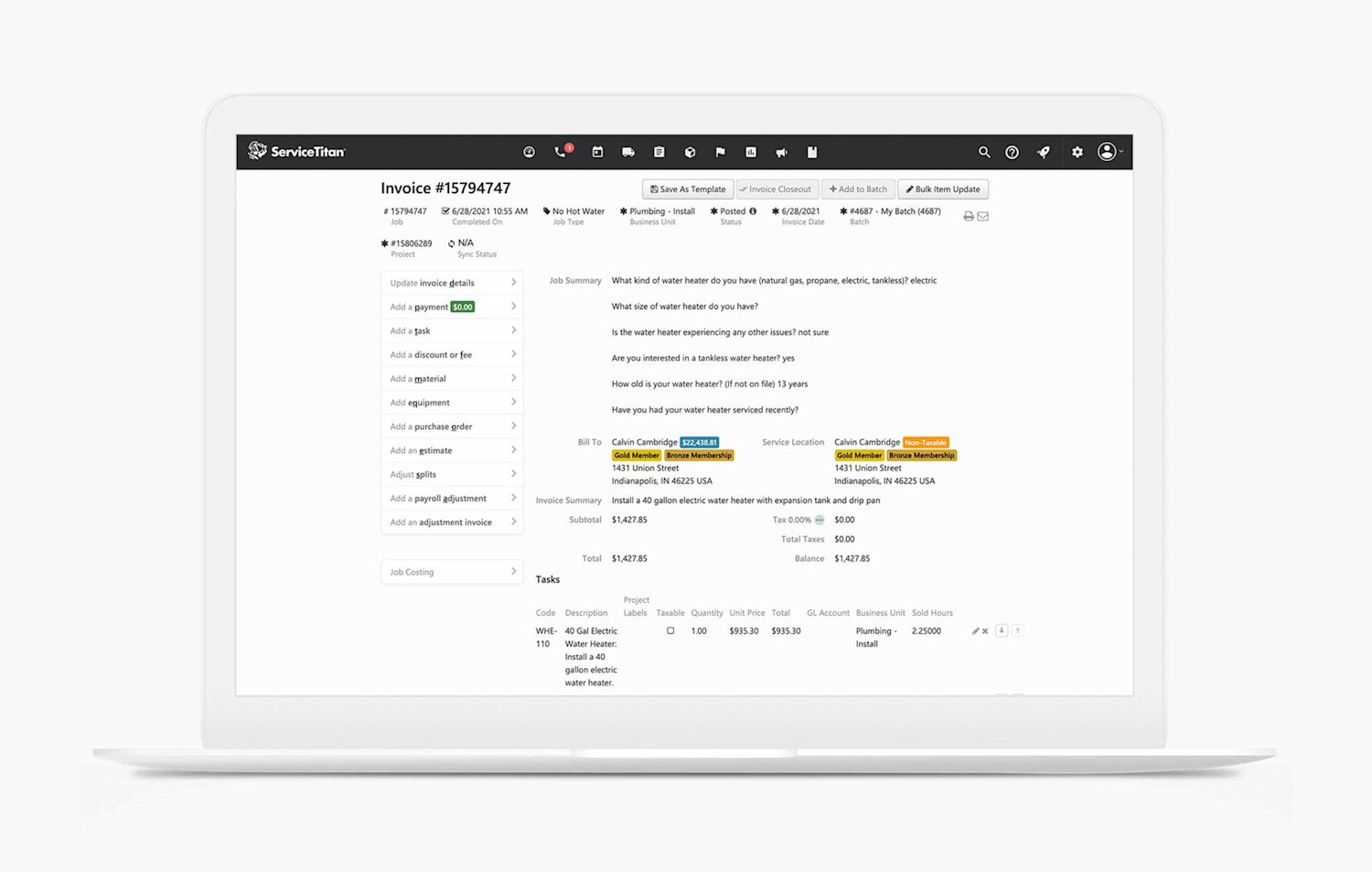Open the reports bar-chart icon
This screenshot has height=872, width=1372.
(x=750, y=152)
